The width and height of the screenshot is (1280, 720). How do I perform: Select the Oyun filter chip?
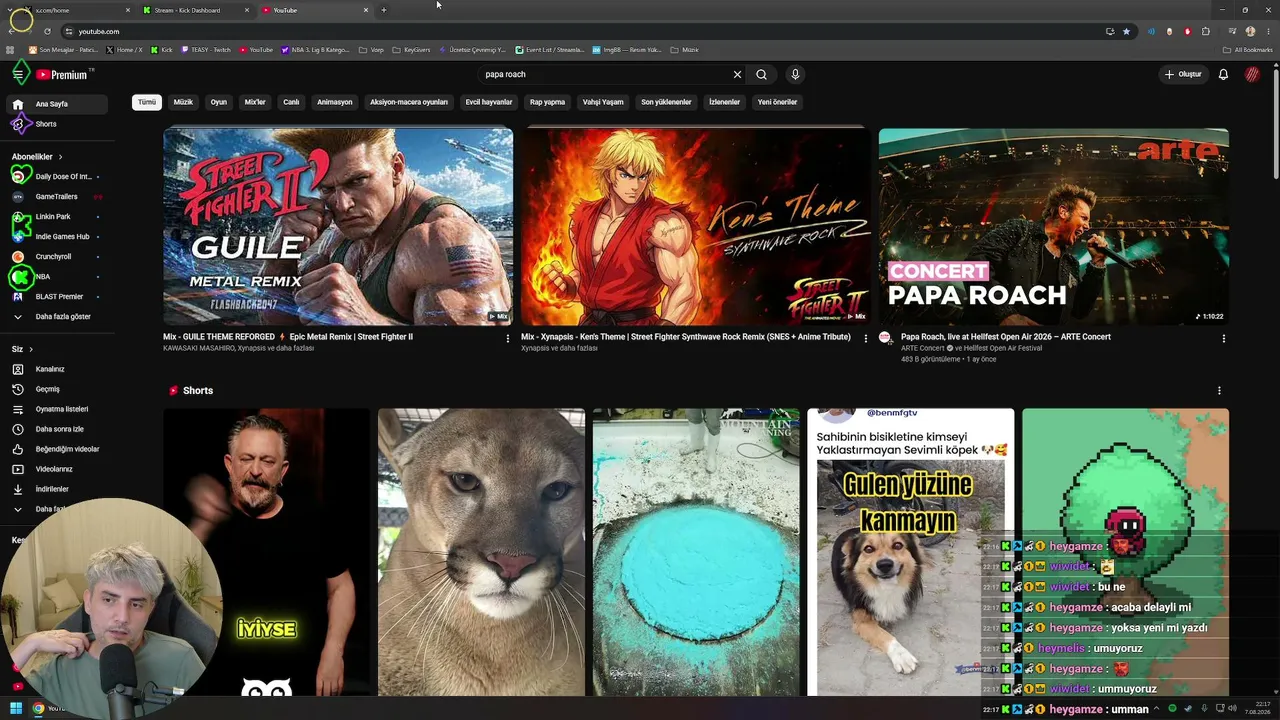[219, 102]
